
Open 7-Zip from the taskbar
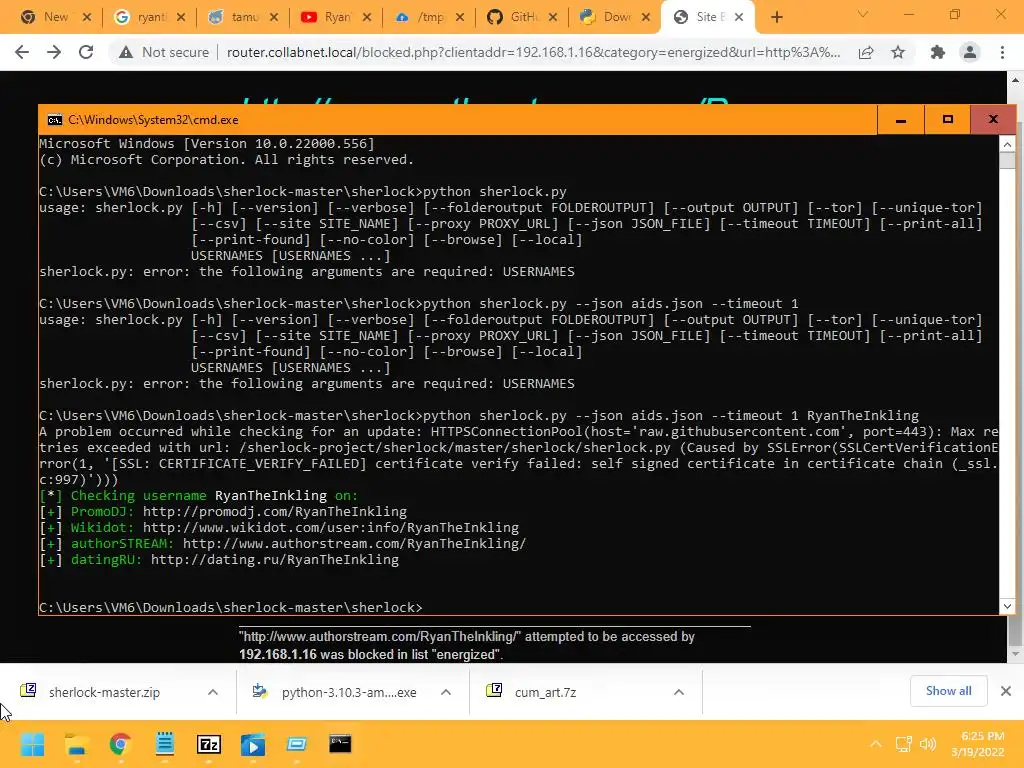click(x=209, y=744)
